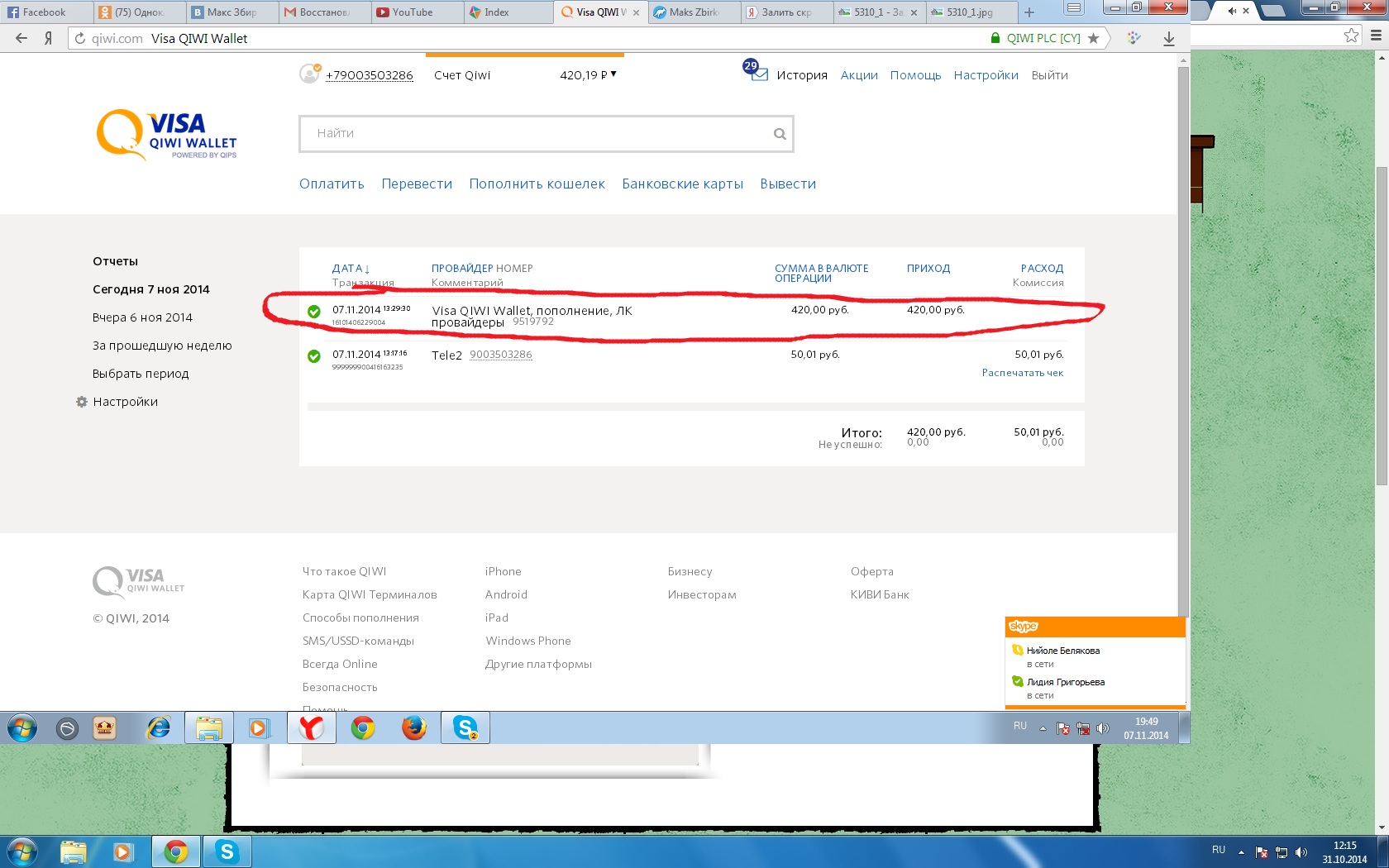Choose Выбрать период in reports sidebar
This screenshot has width=1389, height=868.
tap(141, 374)
